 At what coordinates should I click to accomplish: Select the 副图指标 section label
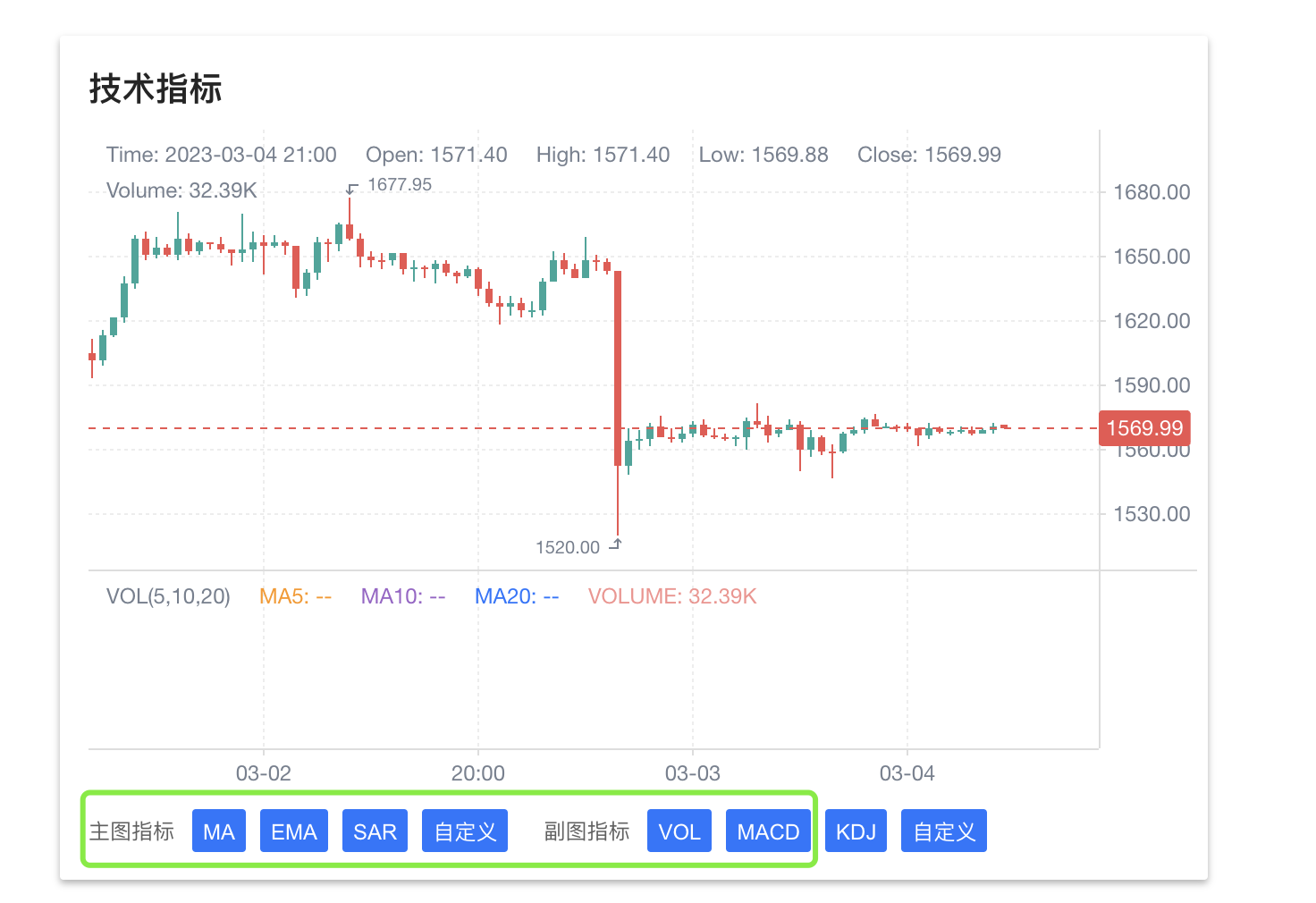pos(586,831)
